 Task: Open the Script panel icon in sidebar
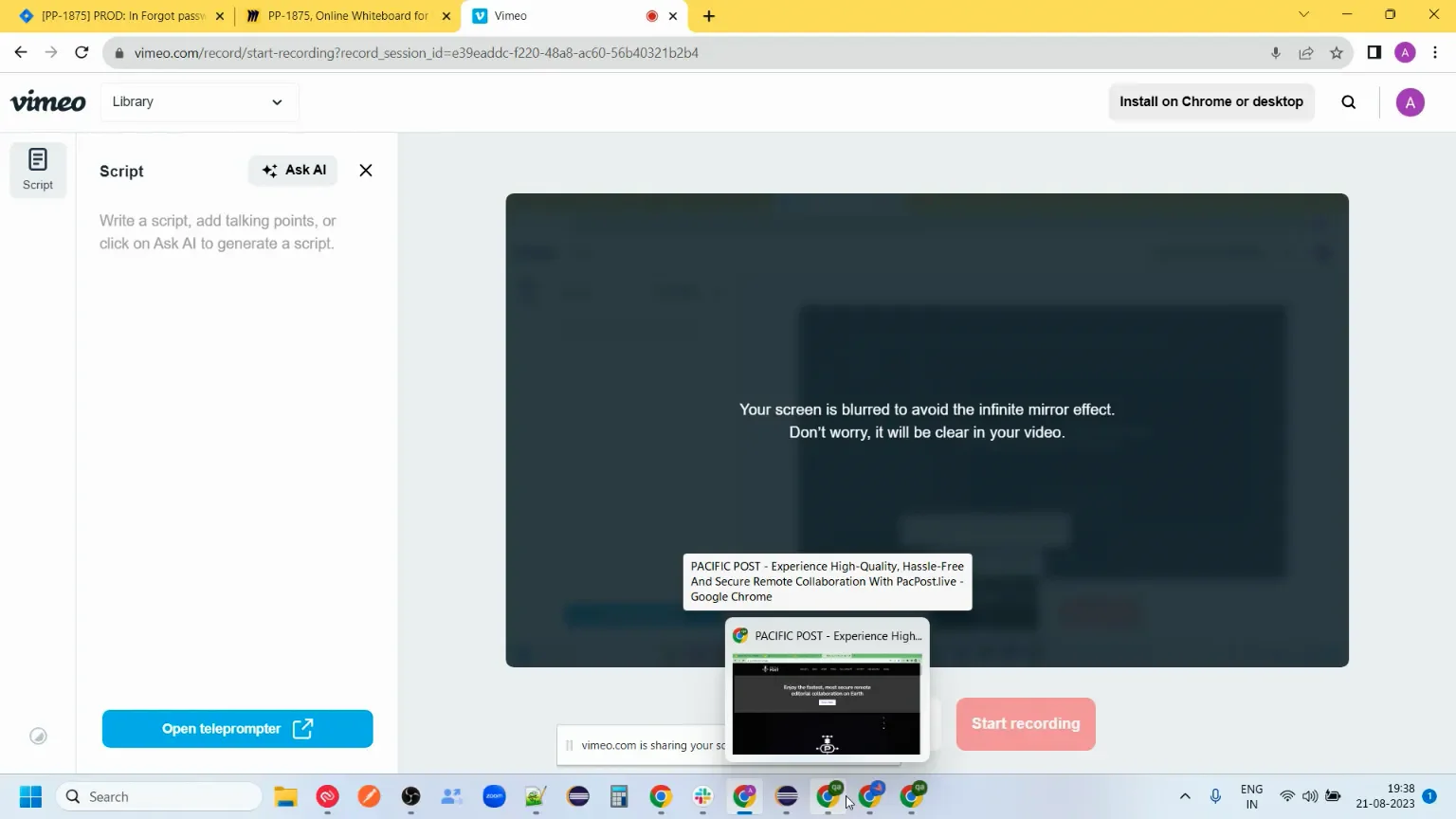(38, 170)
